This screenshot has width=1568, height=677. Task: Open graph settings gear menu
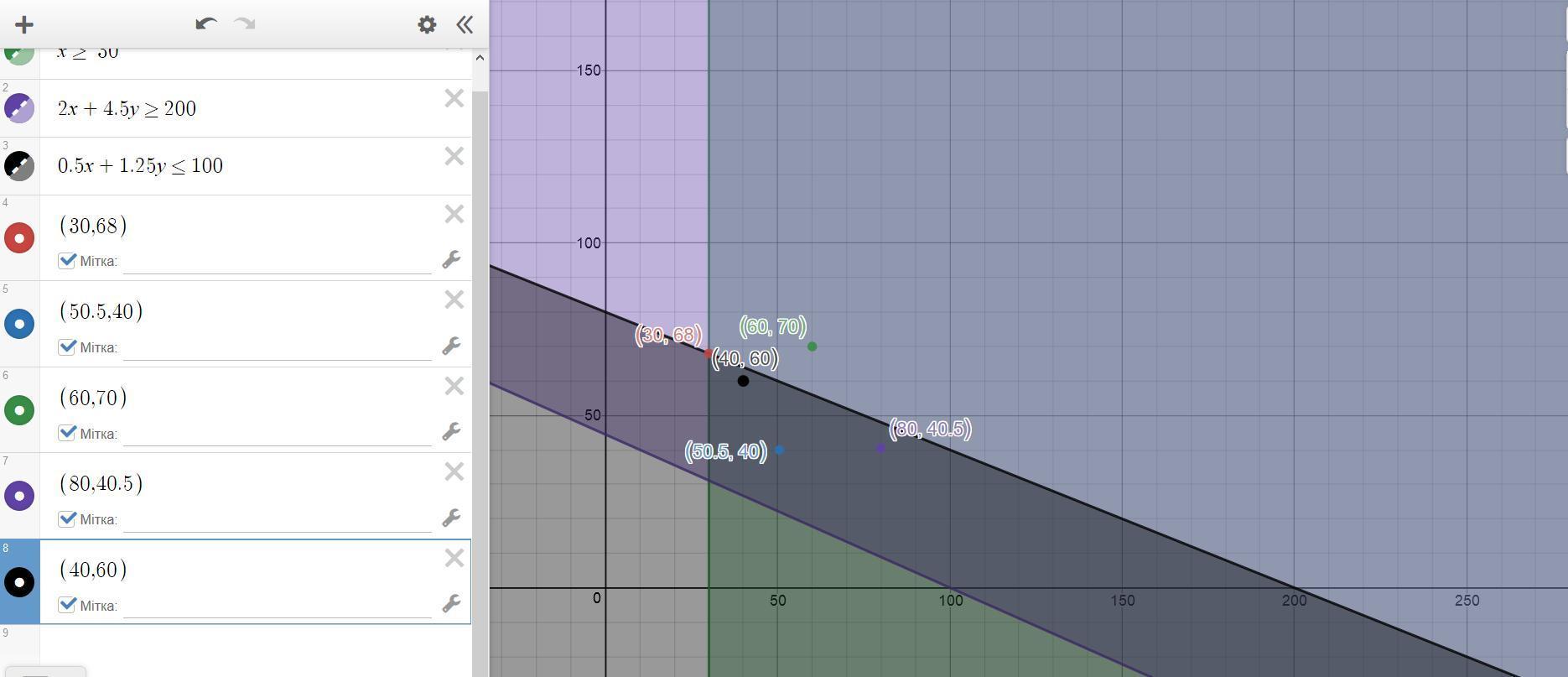click(427, 24)
